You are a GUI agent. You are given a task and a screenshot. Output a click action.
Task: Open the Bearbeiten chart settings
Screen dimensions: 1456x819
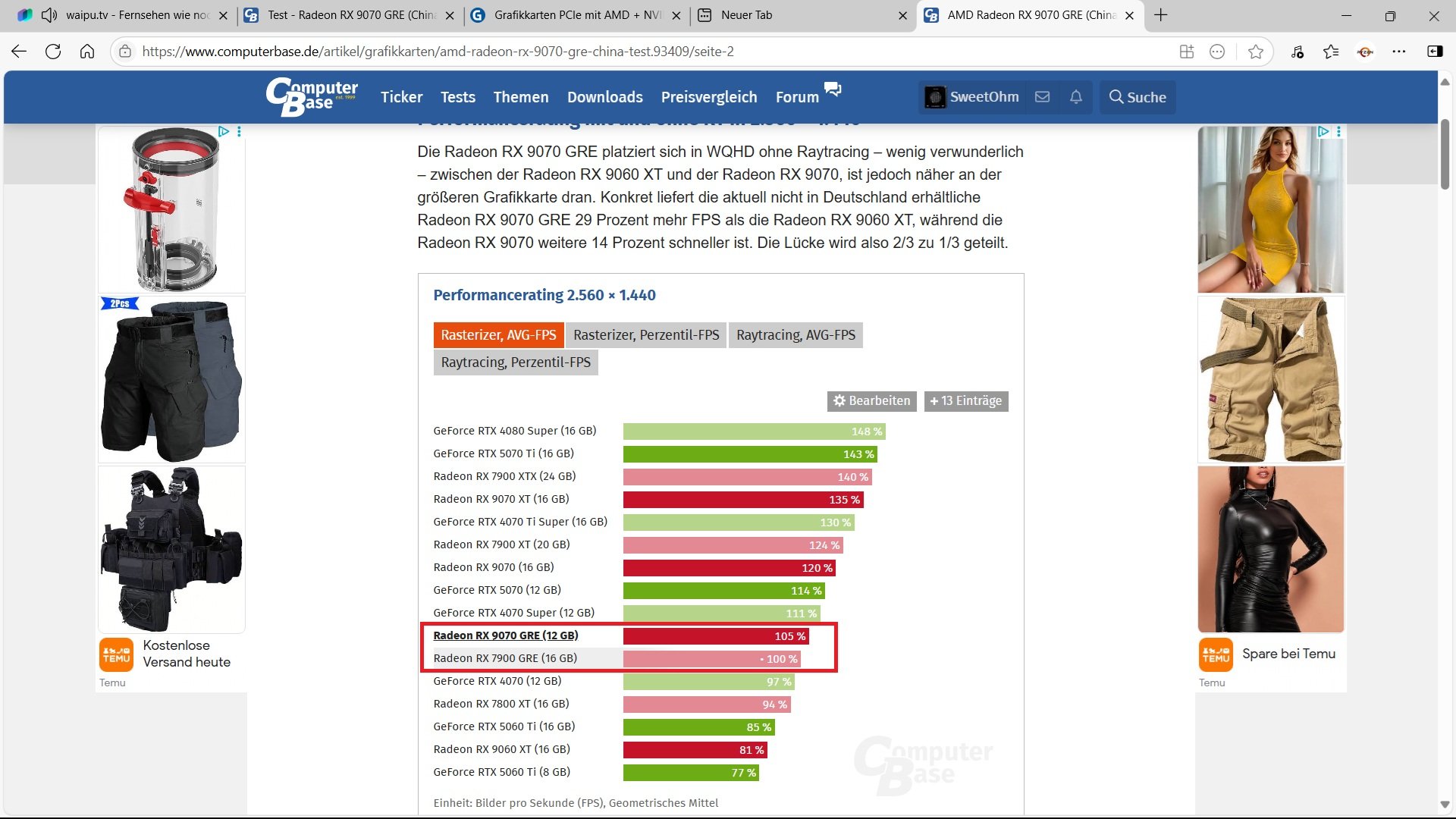tap(871, 401)
